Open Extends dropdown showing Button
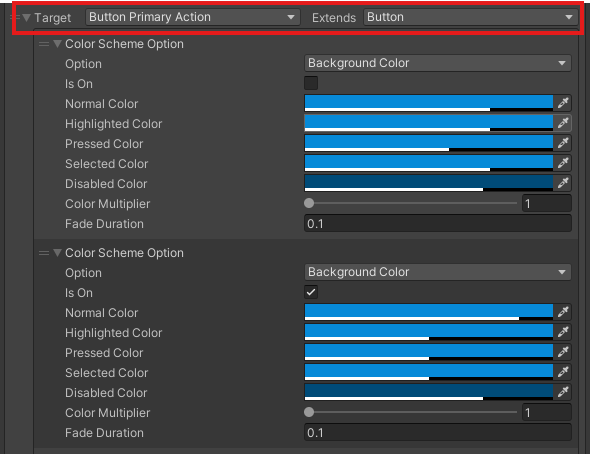590x454 pixels. coord(470,17)
